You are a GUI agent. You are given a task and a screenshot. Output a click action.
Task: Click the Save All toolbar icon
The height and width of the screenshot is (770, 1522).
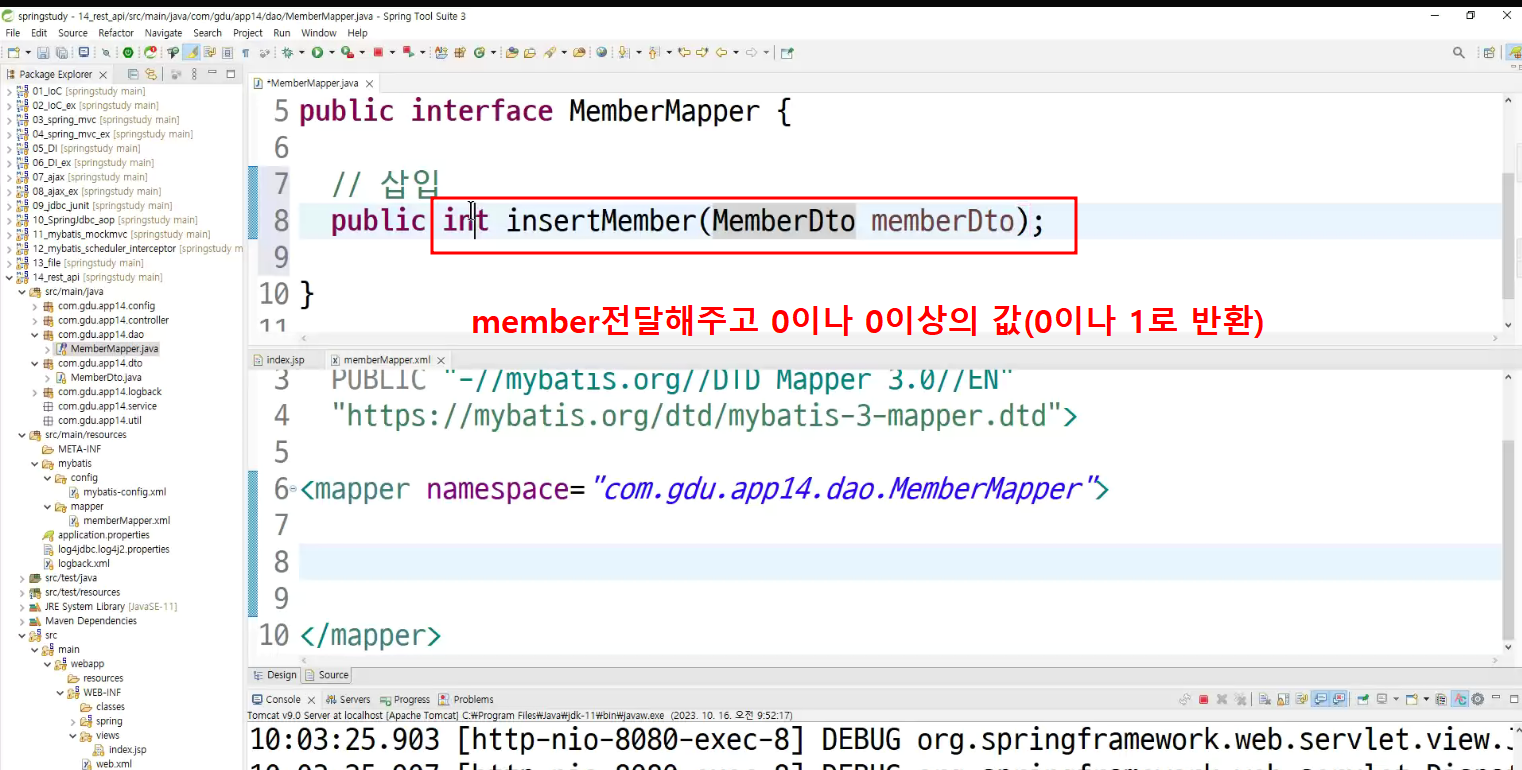62,52
